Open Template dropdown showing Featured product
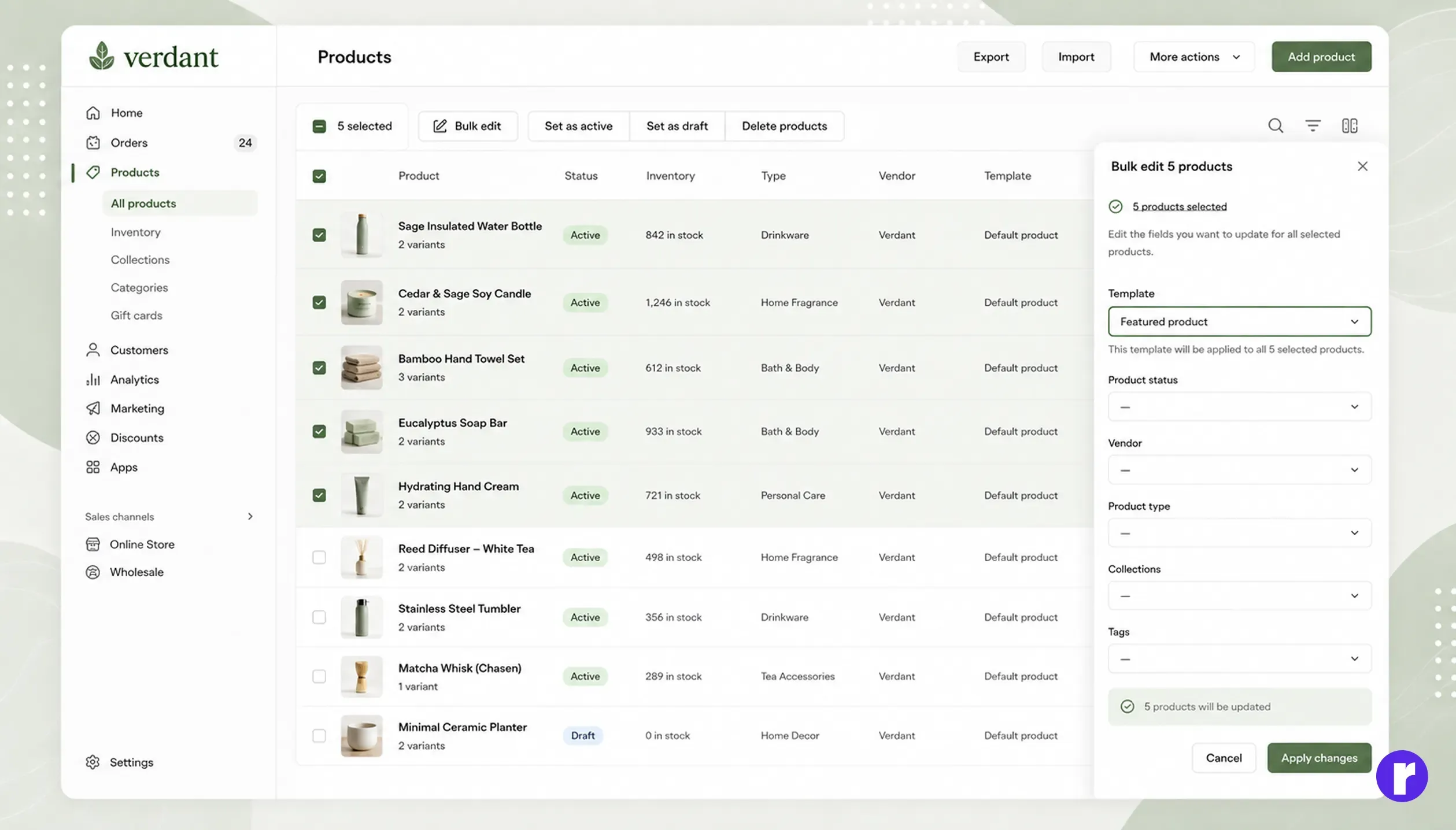This screenshot has width=1456, height=830. pyautogui.click(x=1239, y=321)
